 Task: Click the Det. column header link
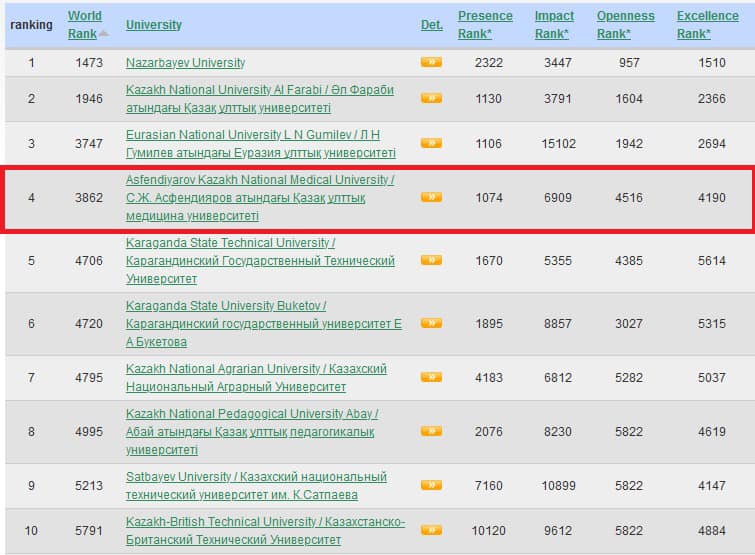point(431,25)
